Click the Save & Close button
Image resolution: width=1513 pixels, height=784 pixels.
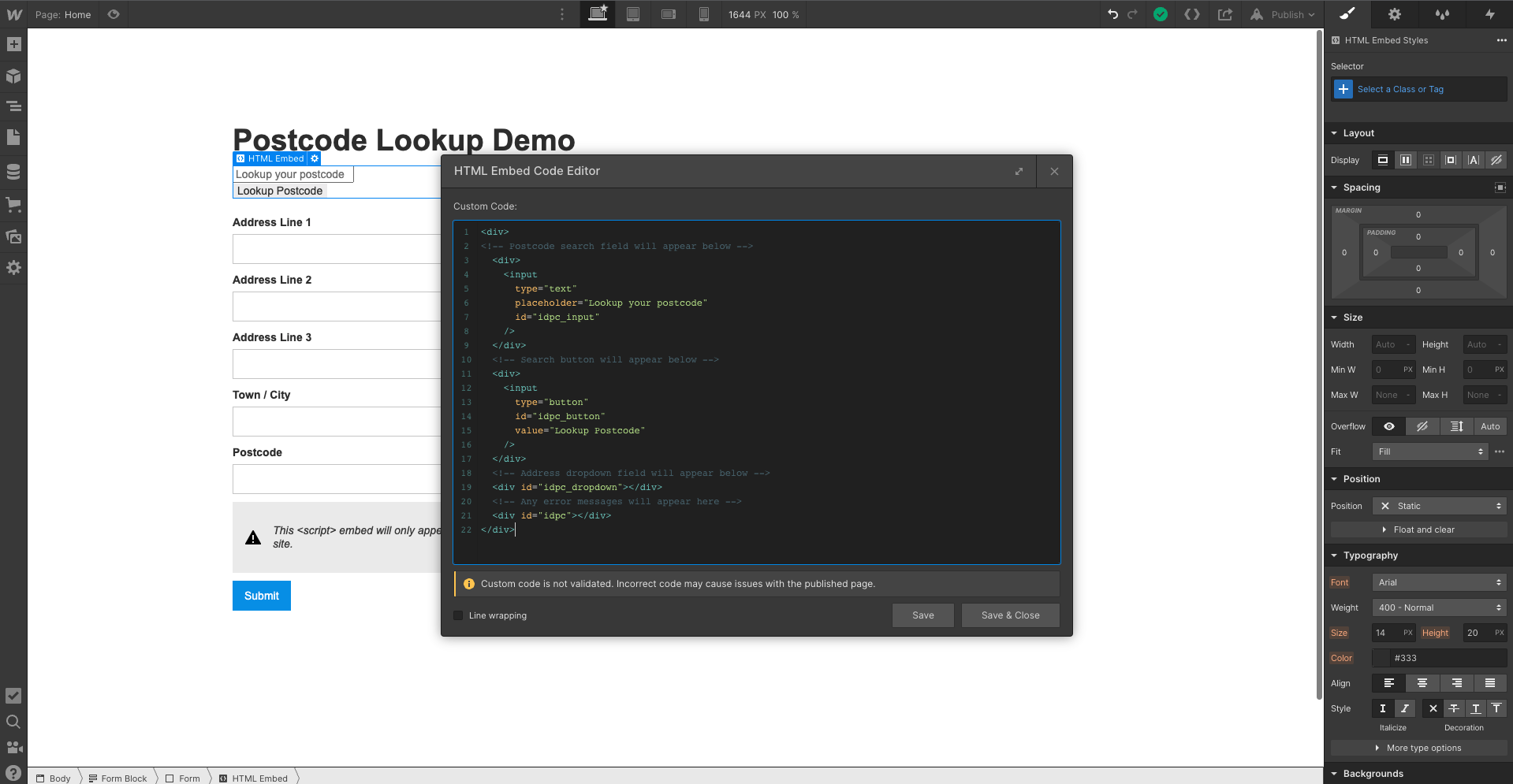click(x=1010, y=615)
